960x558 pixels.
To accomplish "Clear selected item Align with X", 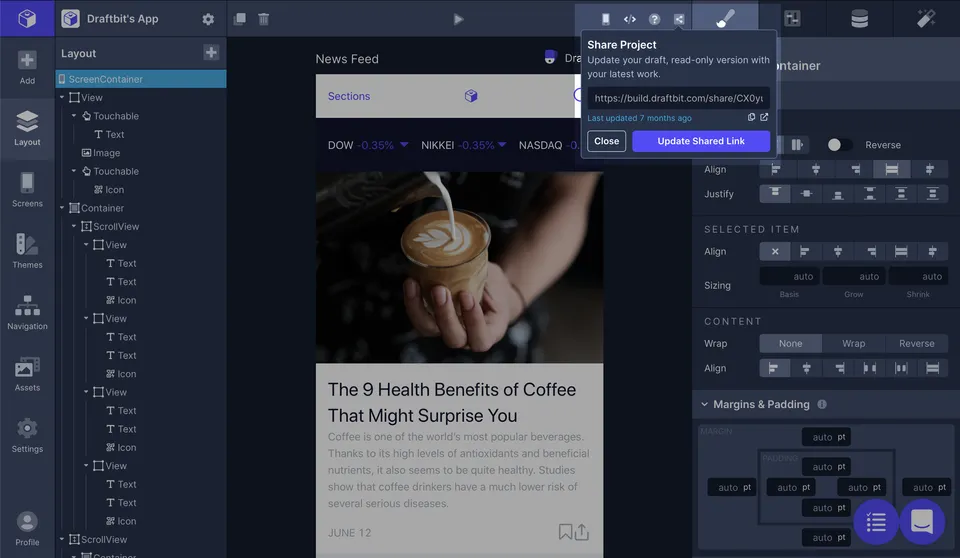I will [775, 251].
